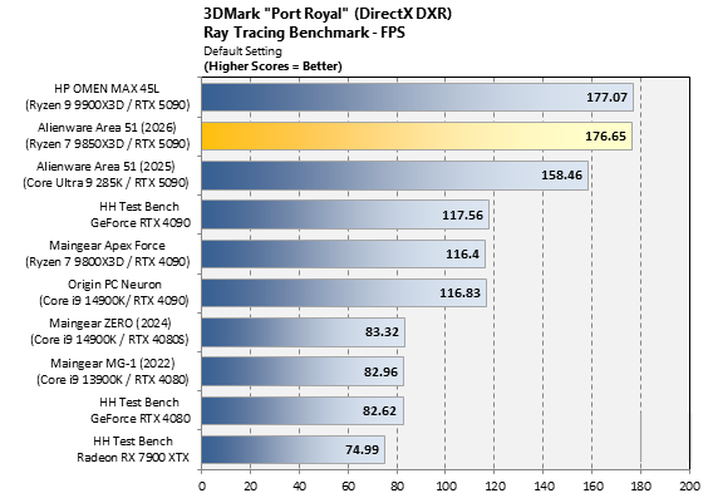Click the x-axis tick label 160
This screenshot has height=498, width=708.
pos(592,486)
